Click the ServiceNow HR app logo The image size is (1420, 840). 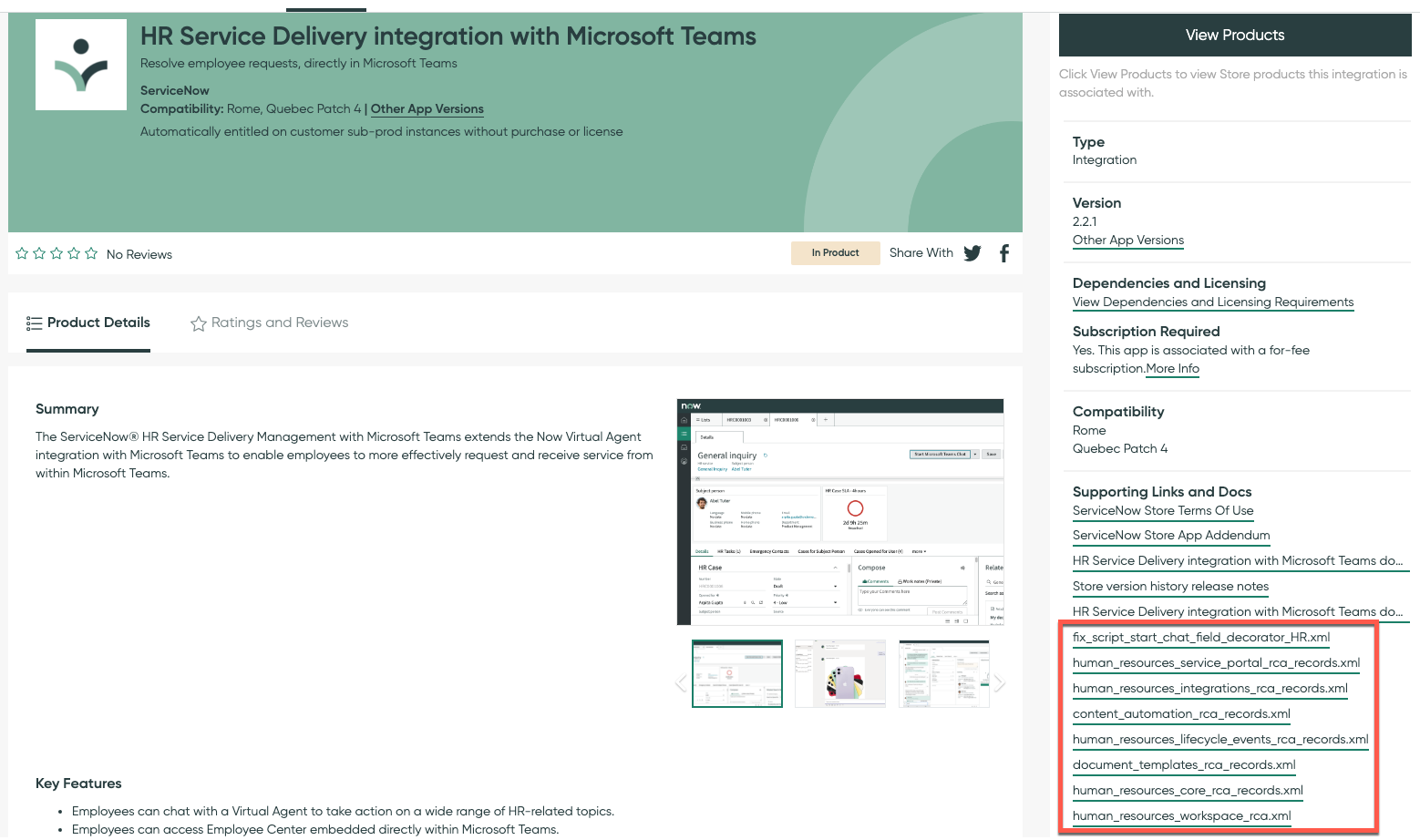point(81,65)
